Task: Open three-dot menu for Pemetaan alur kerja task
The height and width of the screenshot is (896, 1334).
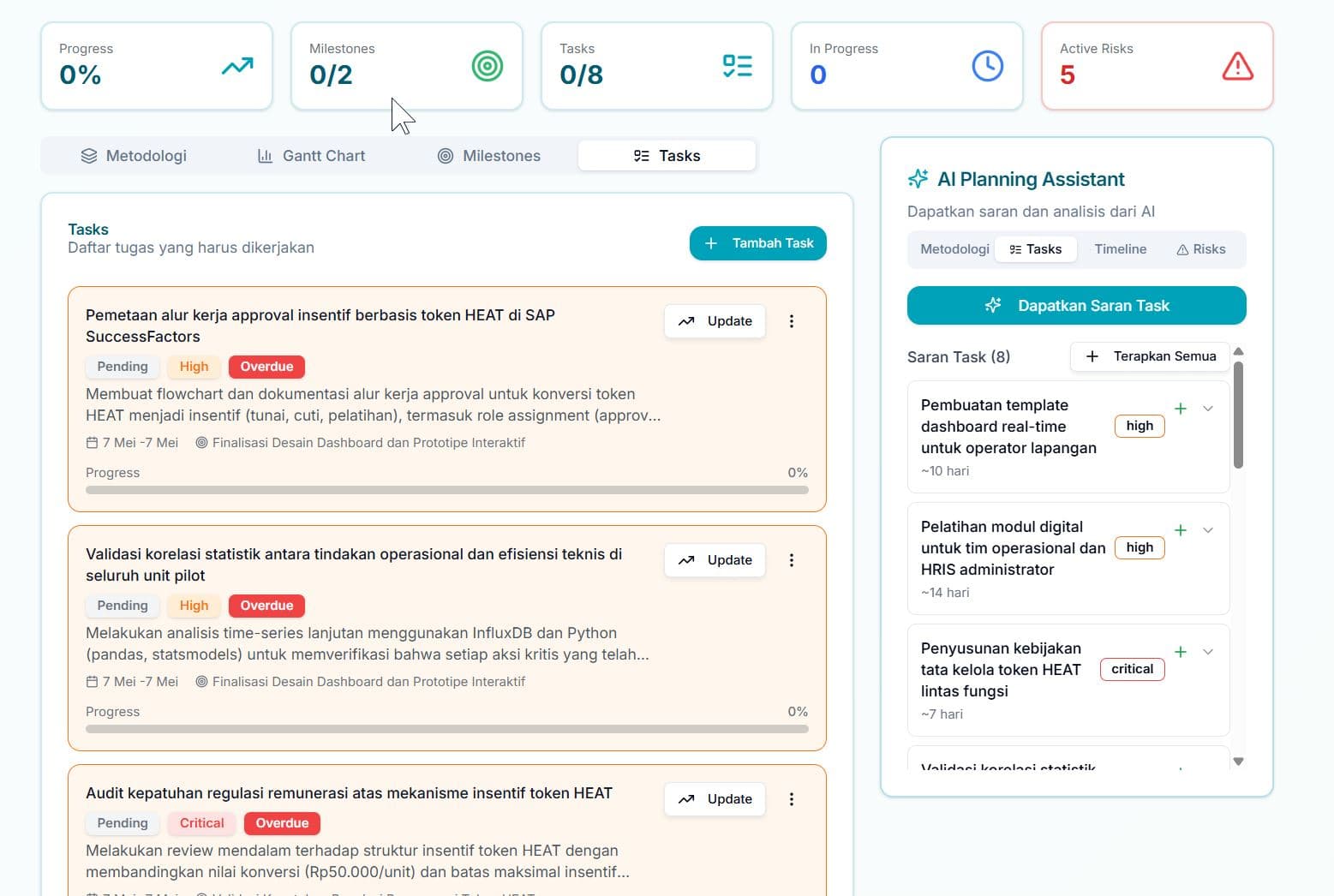Action: tap(792, 321)
